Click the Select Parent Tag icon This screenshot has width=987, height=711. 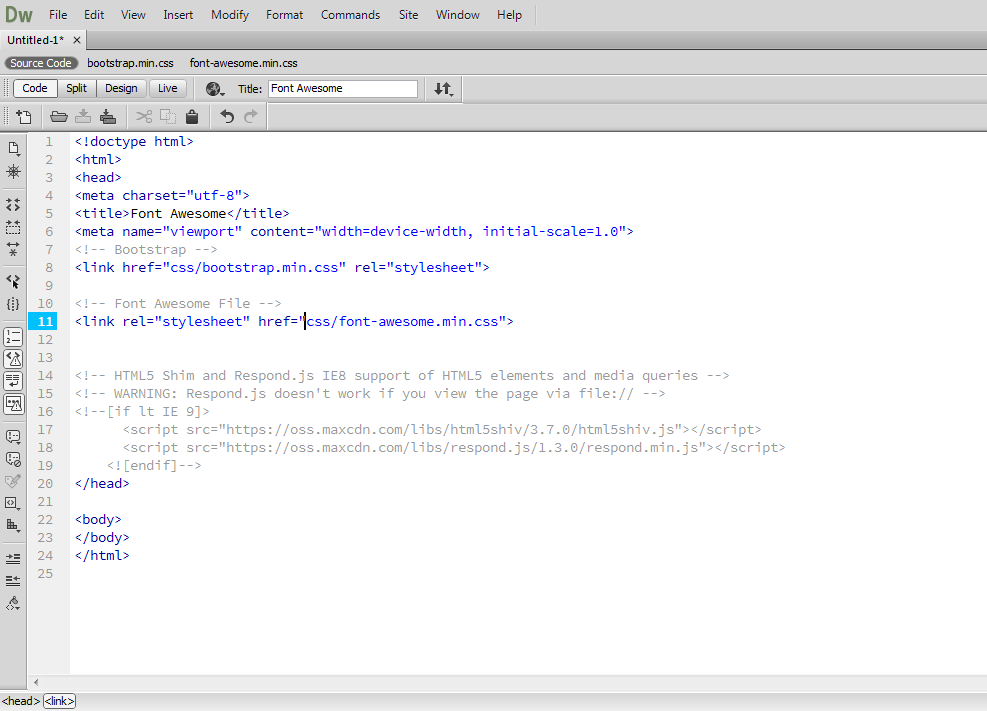pos(13,281)
